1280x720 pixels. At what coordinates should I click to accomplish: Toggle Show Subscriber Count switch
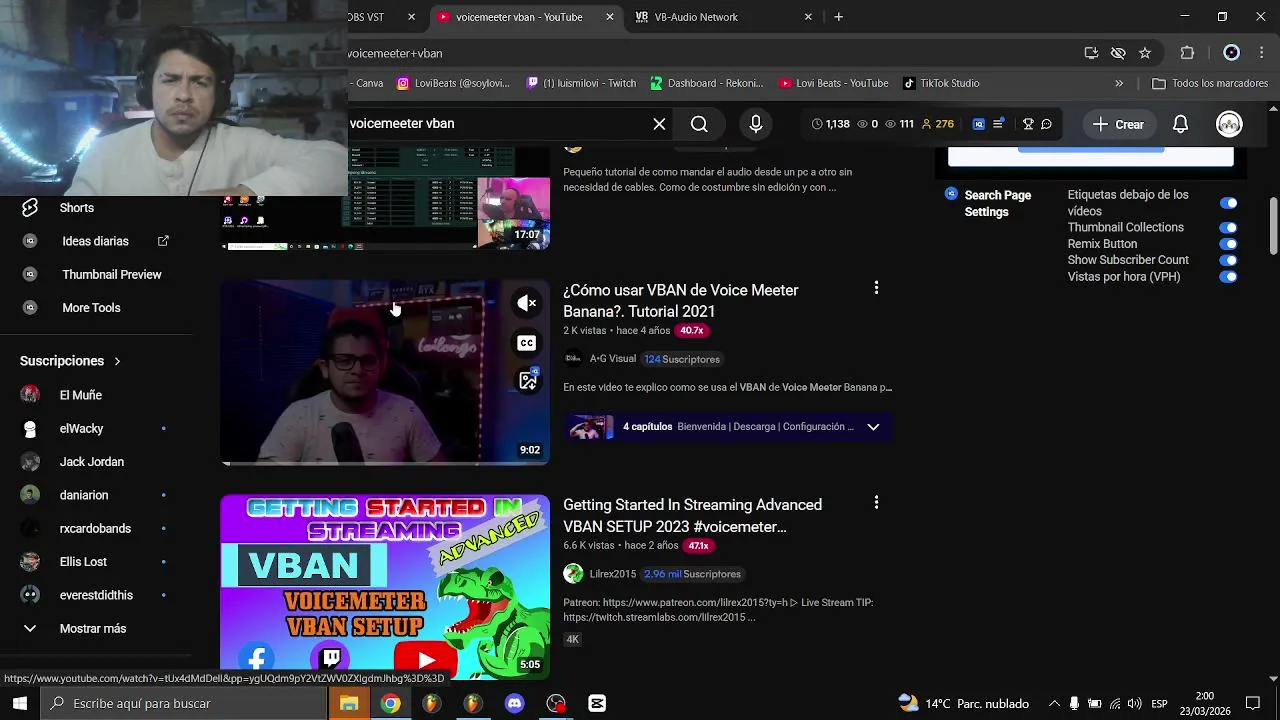[1229, 260]
